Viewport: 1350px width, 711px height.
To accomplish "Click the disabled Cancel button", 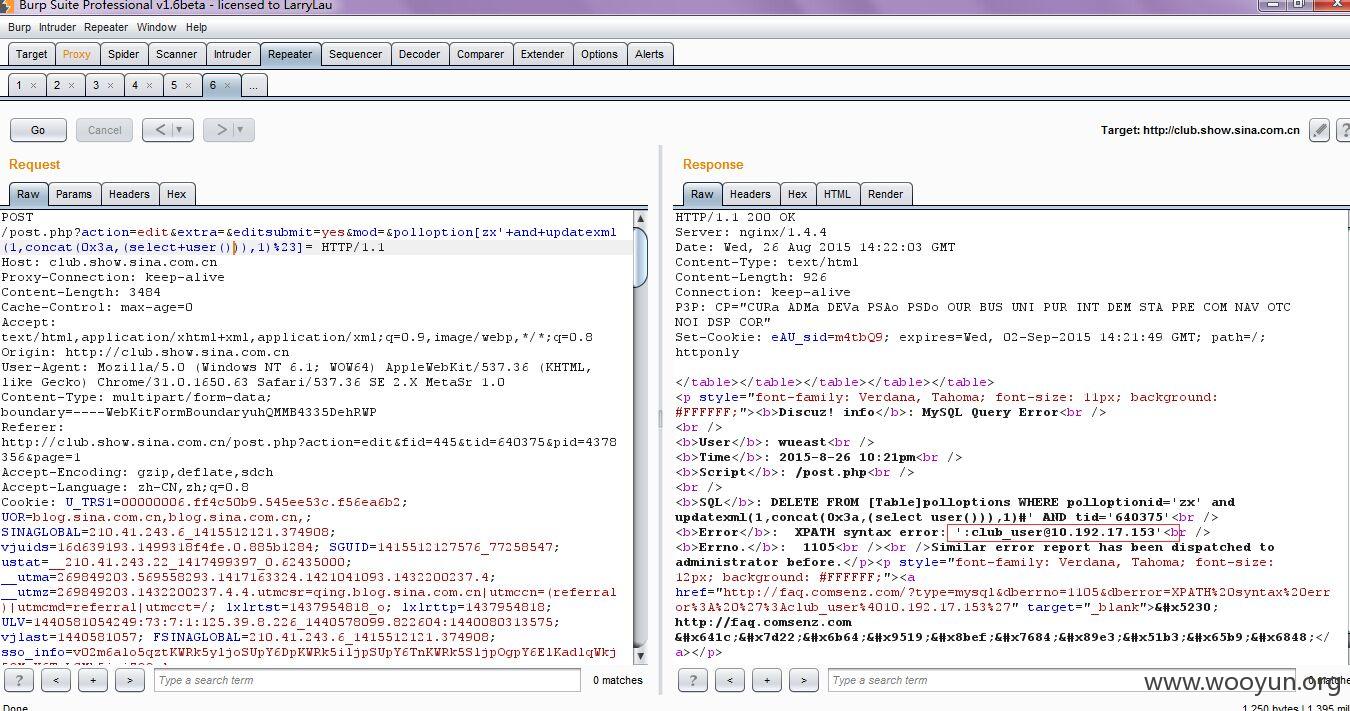I will [104, 130].
